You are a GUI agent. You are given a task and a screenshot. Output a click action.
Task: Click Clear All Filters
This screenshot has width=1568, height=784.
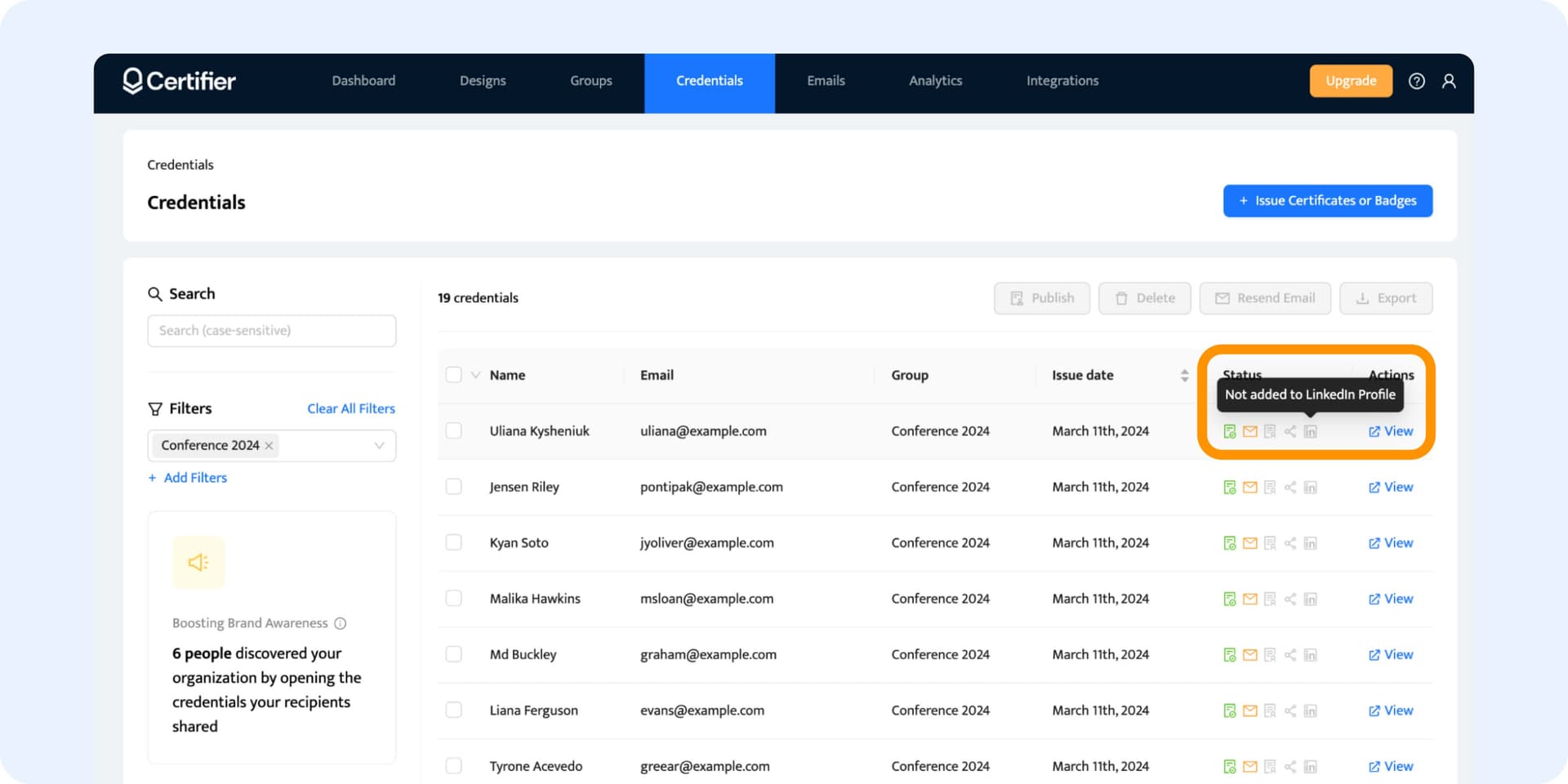(350, 408)
